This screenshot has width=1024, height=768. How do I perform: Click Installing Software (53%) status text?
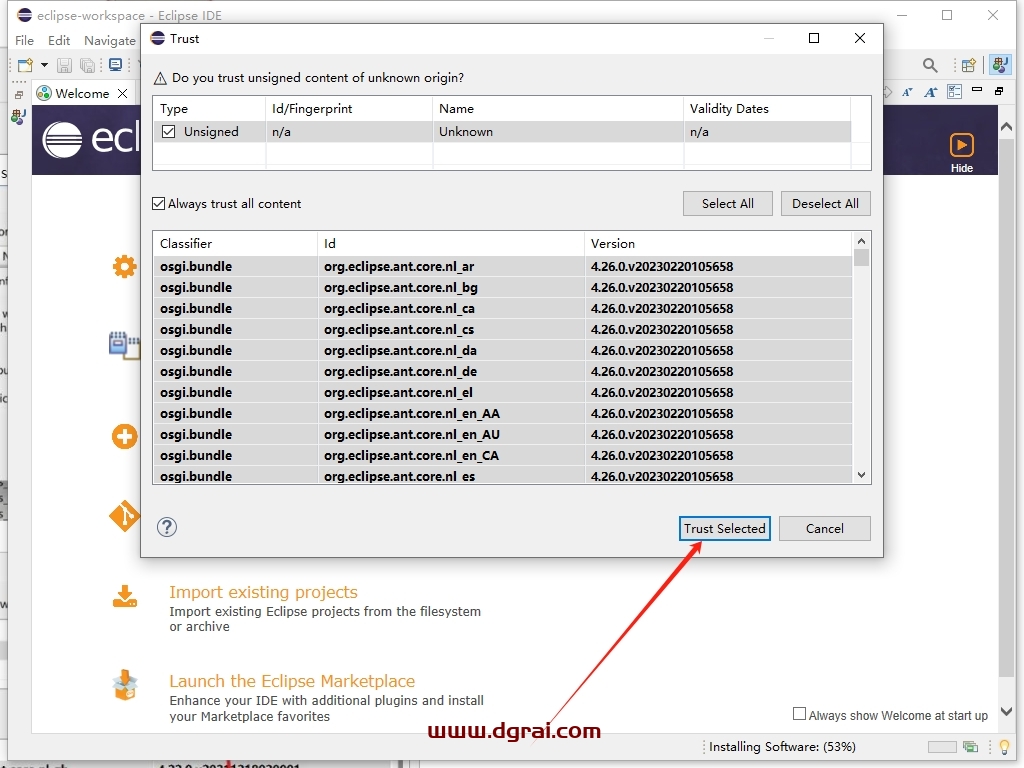[782, 746]
